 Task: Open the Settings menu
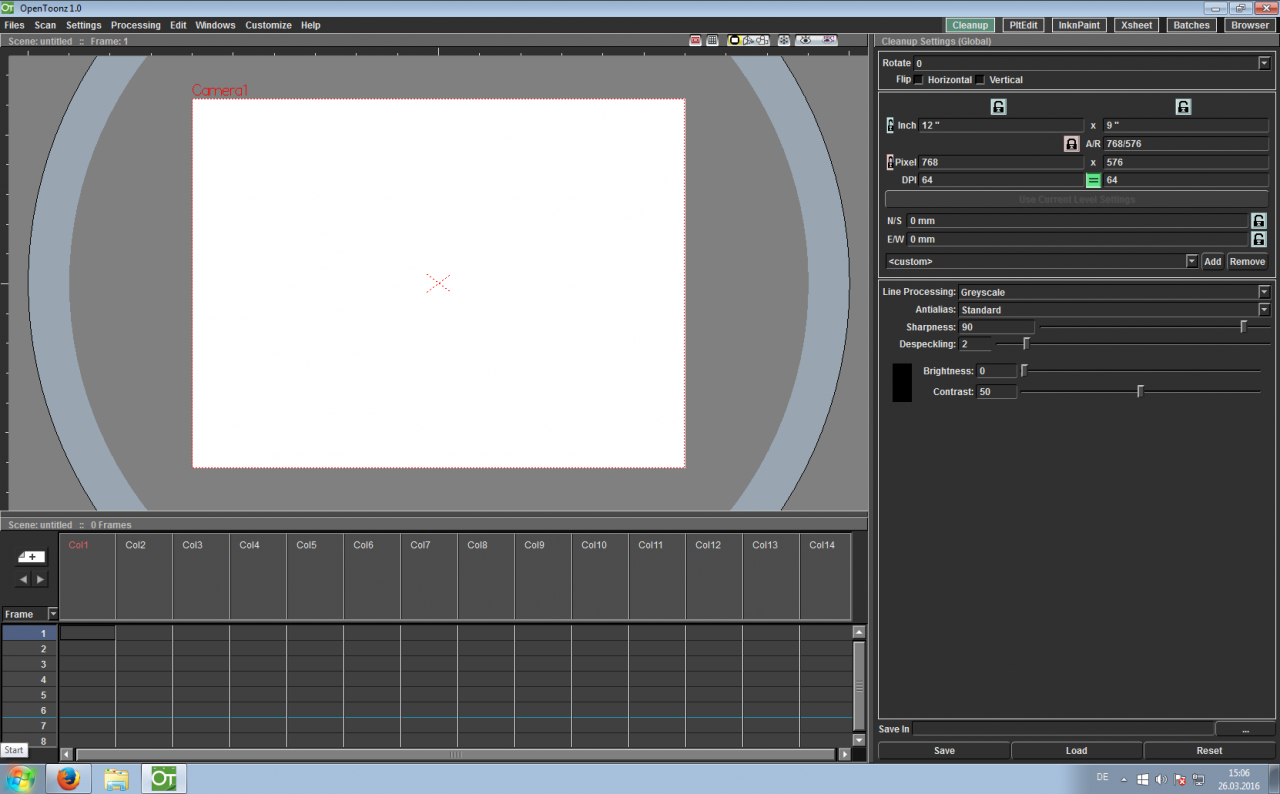click(84, 25)
